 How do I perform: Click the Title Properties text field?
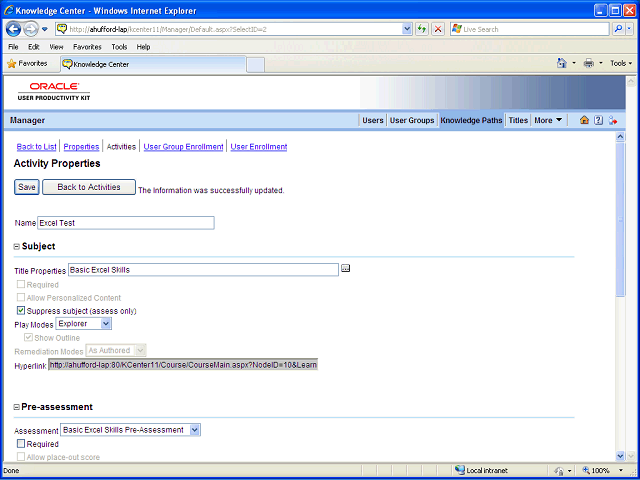coord(203,270)
